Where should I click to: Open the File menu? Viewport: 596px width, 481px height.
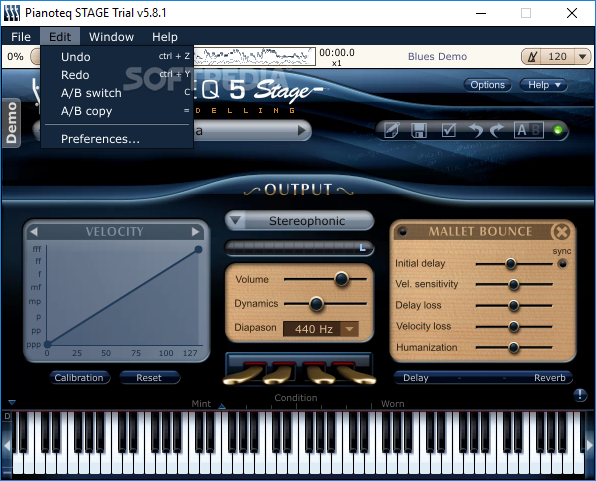coord(21,37)
